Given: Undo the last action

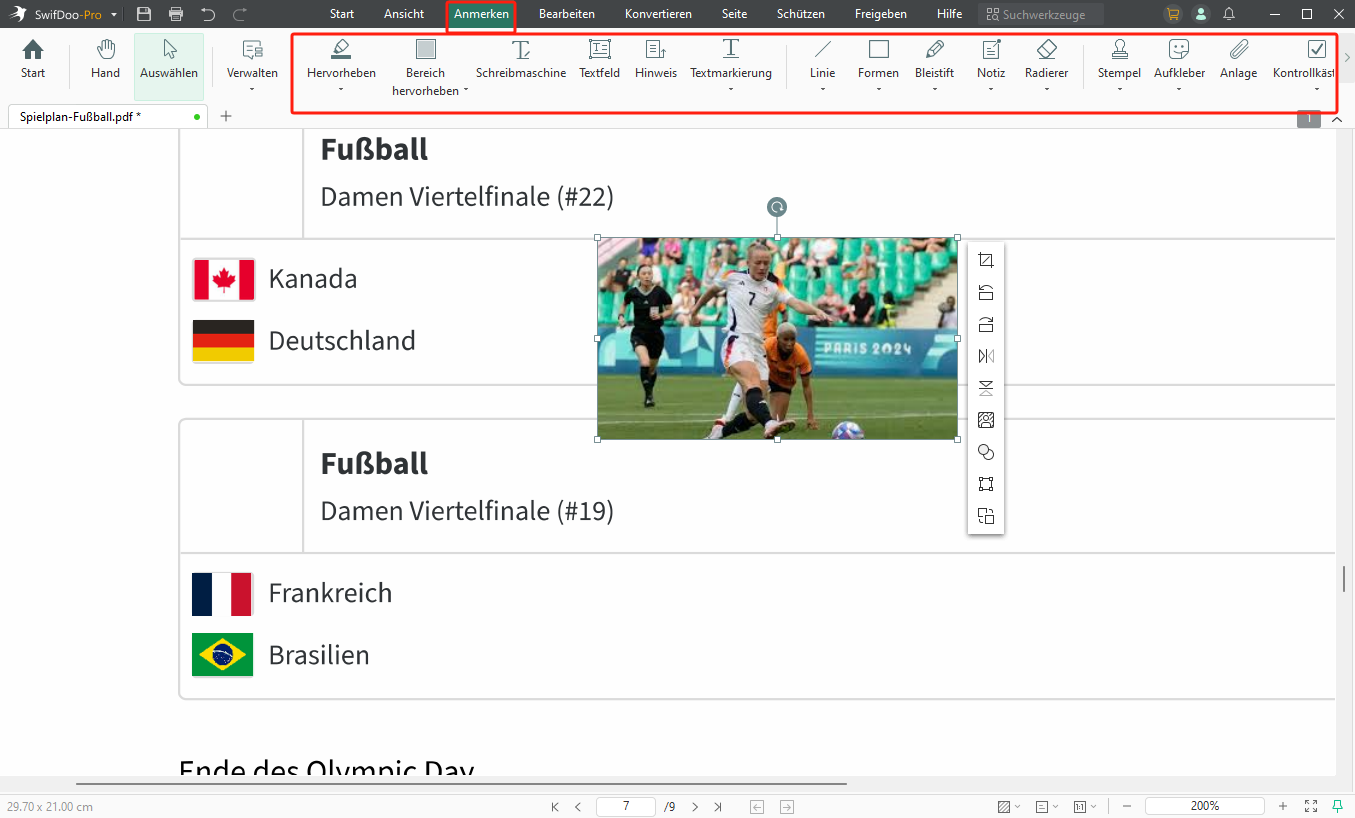Looking at the screenshot, I should 208,14.
